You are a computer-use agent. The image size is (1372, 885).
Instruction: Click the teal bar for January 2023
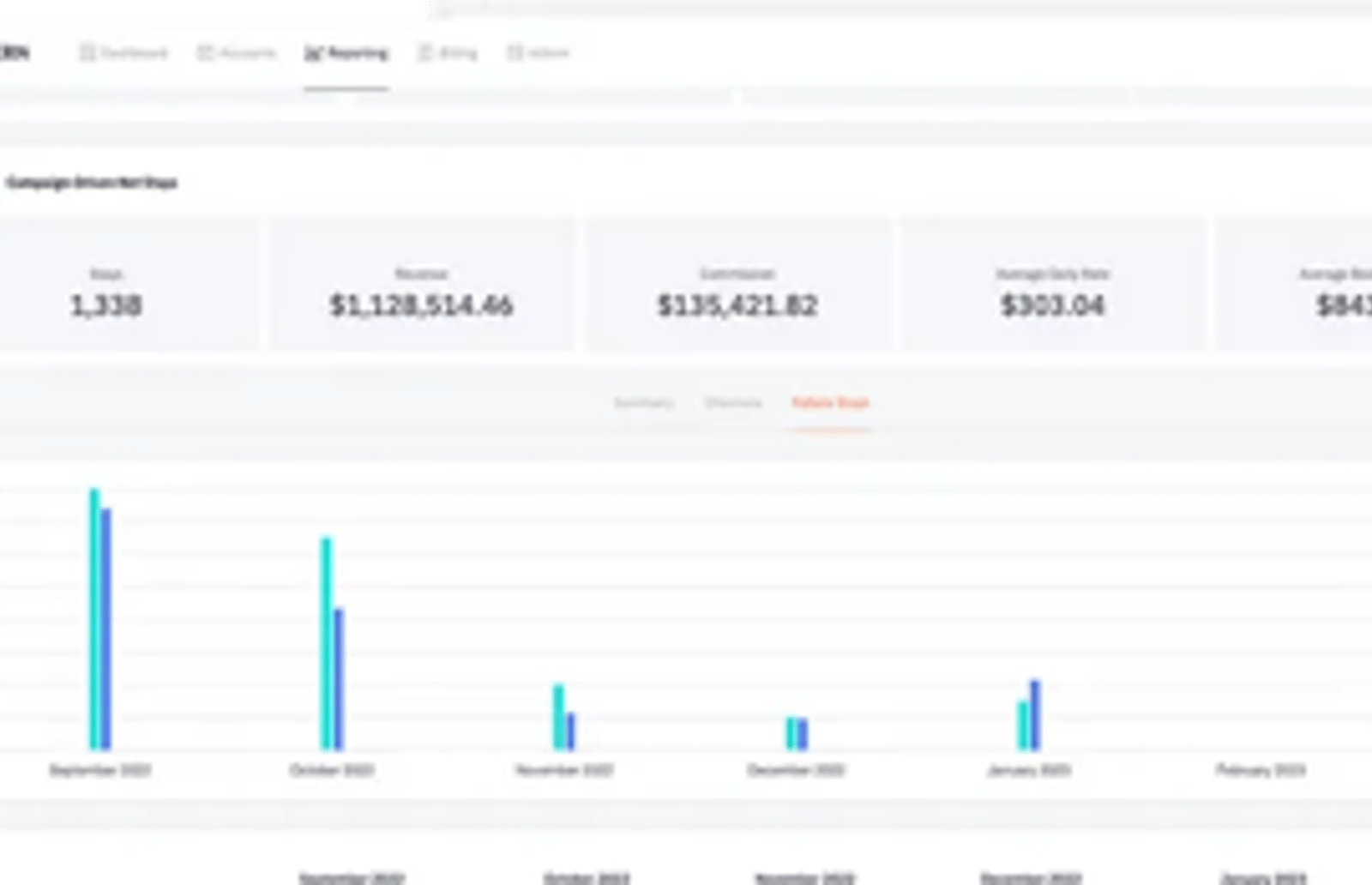pyautogui.click(x=1022, y=726)
